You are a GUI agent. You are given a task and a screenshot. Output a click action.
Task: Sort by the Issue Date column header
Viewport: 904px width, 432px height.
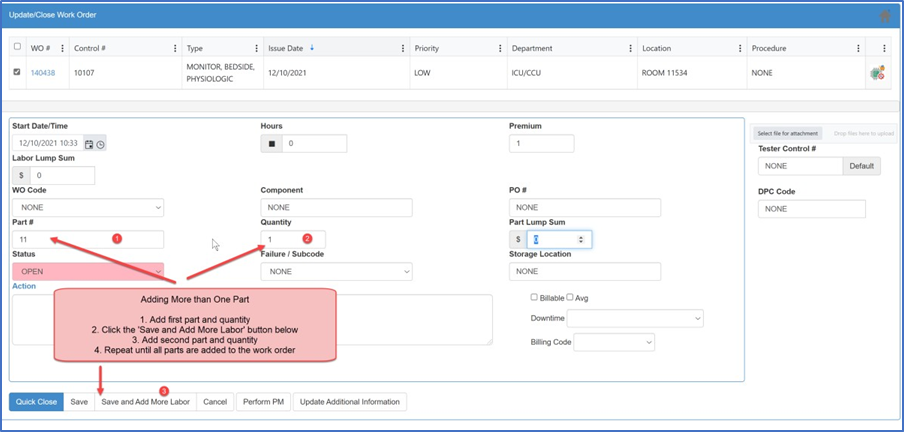[290, 48]
